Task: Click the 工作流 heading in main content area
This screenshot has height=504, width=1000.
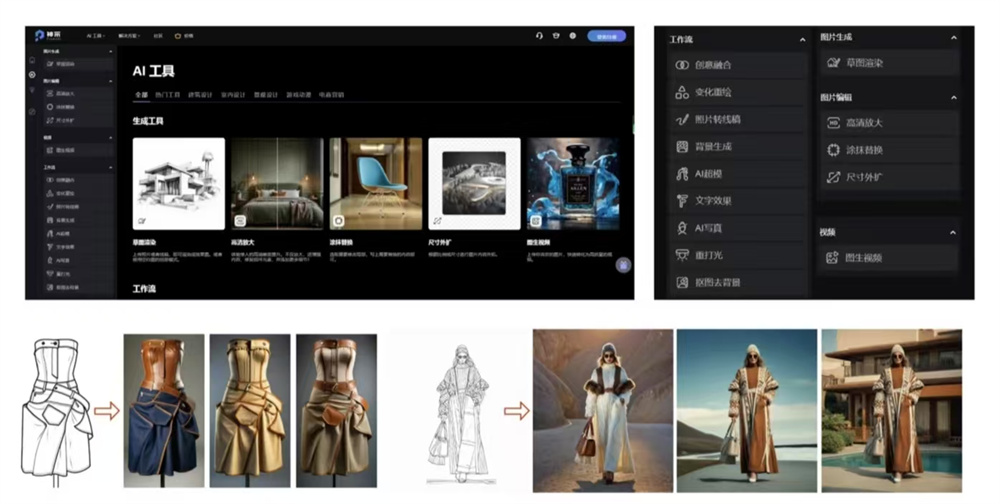Action: (144, 289)
